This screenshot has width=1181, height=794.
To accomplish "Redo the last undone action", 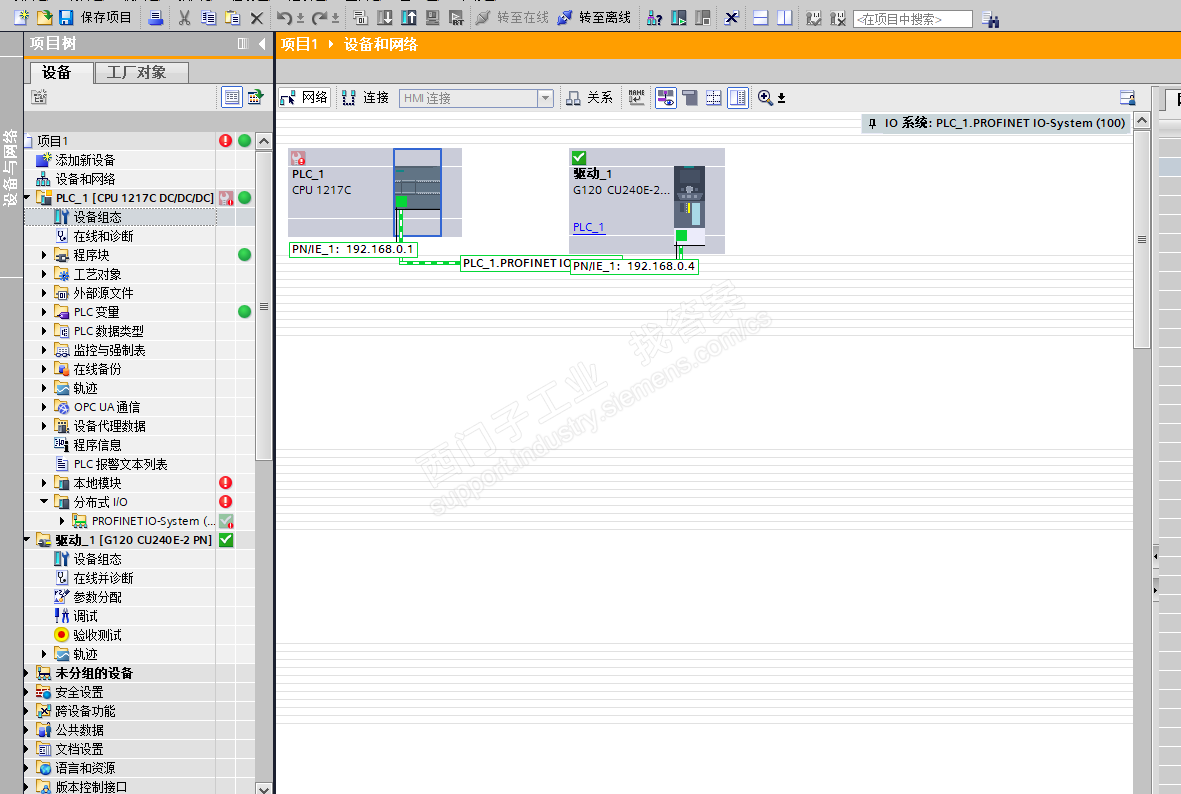I will [x=319, y=17].
